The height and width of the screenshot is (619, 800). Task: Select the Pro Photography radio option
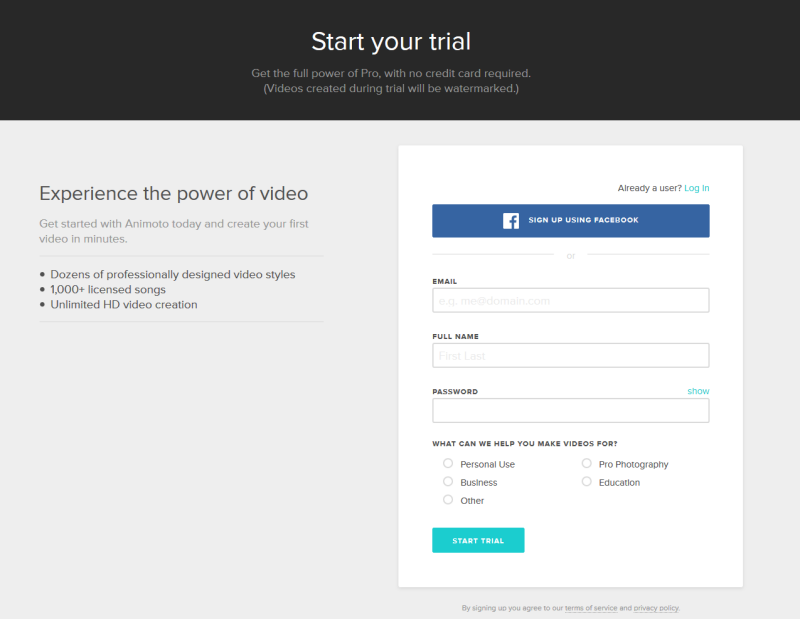point(587,463)
